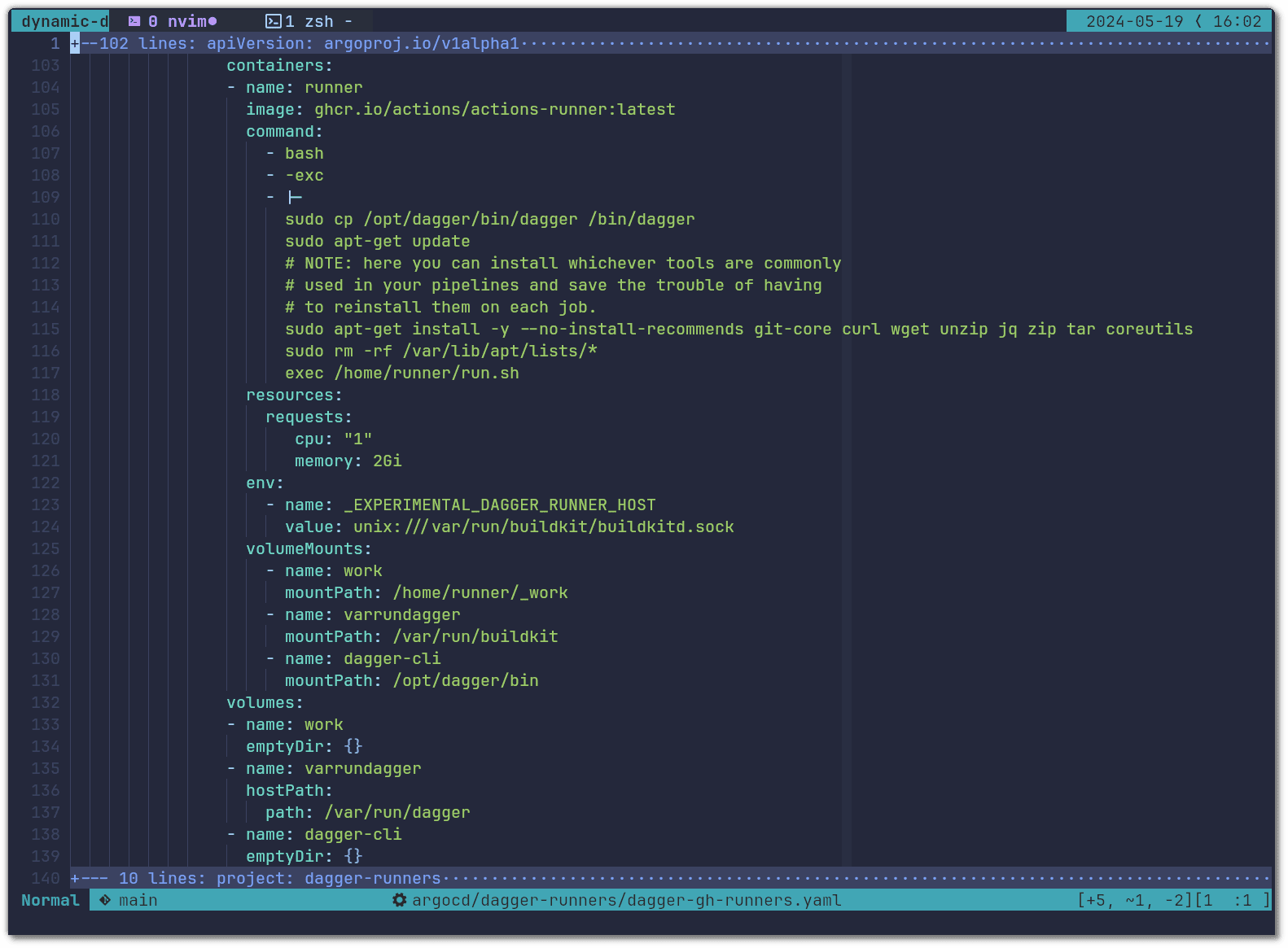Viewport: 1288px width, 948px height.
Task: Click the modified dot after nvim
Action: click(212, 21)
